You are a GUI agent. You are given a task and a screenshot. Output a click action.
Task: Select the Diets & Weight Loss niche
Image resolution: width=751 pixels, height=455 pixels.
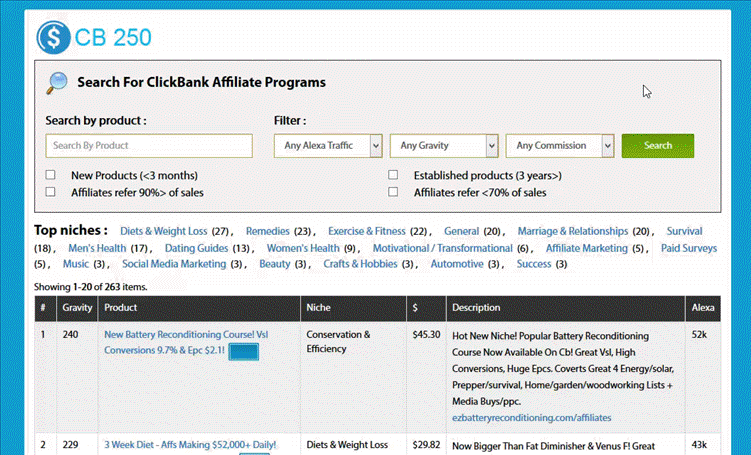point(163,231)
